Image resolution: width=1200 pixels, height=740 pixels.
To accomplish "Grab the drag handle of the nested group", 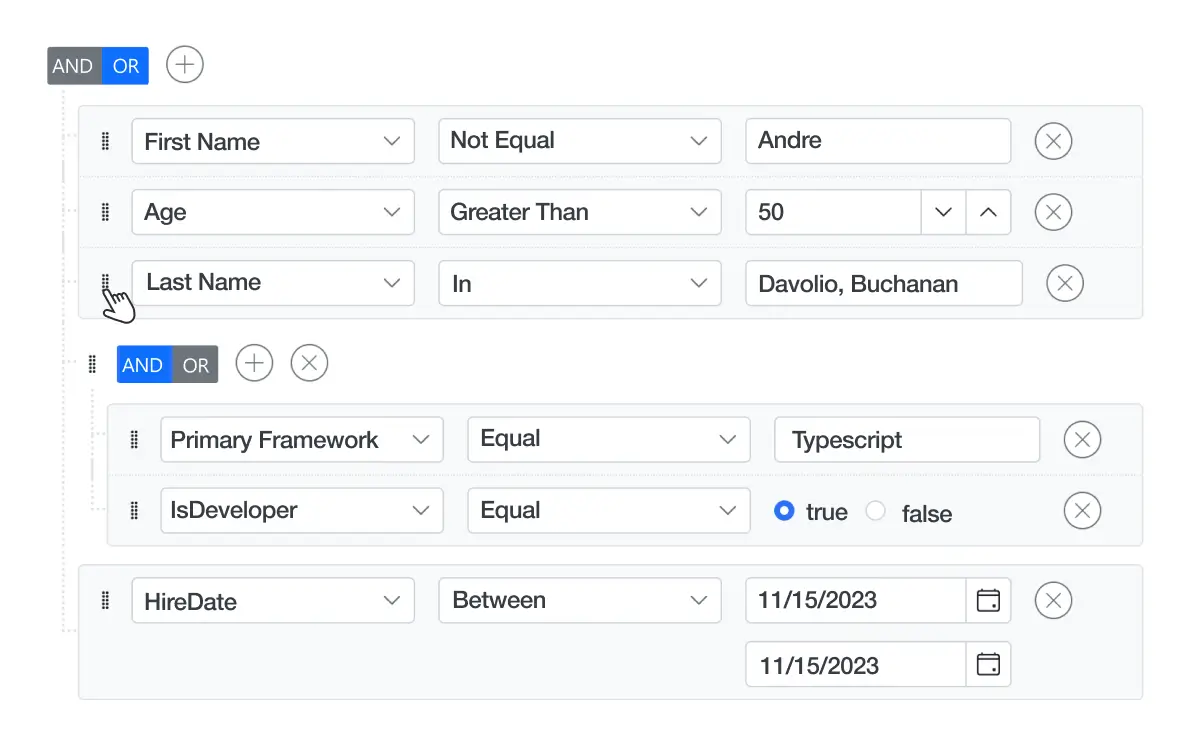I will coord(91,364).
